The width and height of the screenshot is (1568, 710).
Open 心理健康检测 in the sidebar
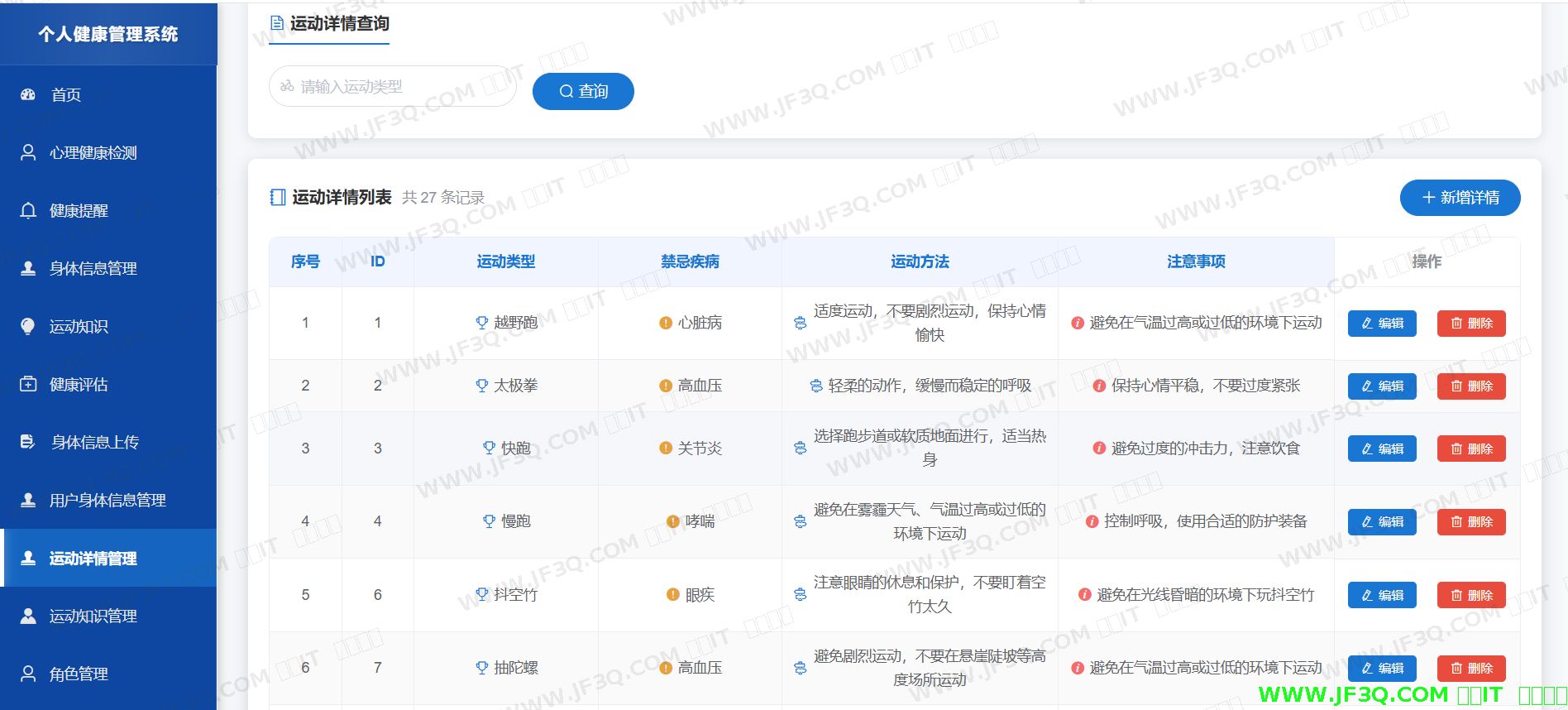(x=93, y=153)
